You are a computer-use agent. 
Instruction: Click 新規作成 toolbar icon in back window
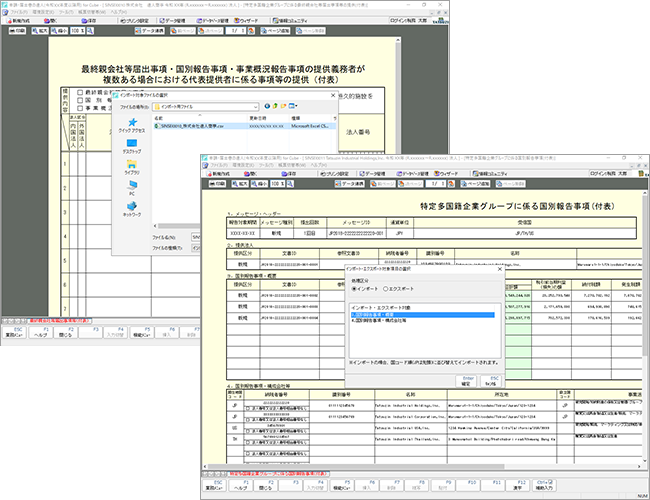[20, 19]
